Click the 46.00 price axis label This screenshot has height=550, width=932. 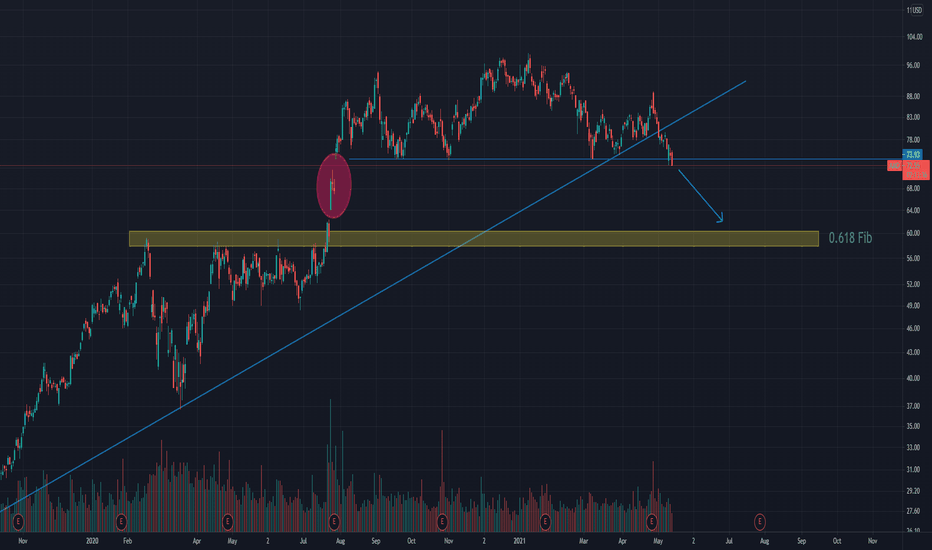[914, 328]
